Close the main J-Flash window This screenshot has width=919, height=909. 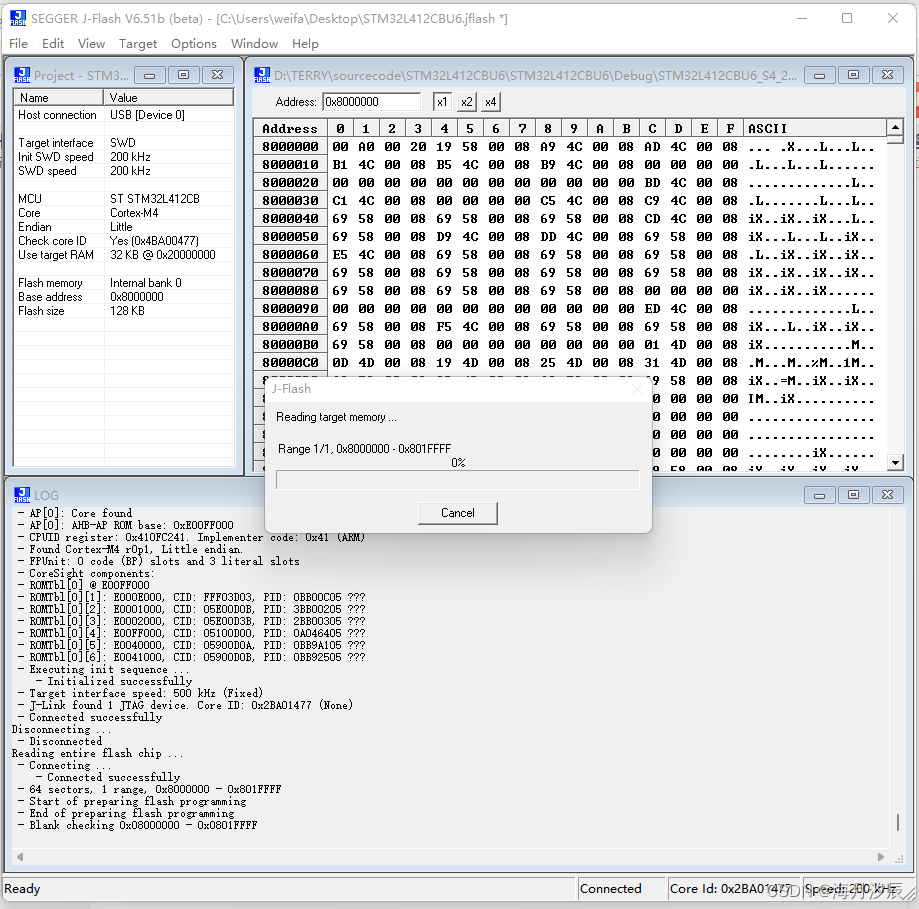point(893,18)
